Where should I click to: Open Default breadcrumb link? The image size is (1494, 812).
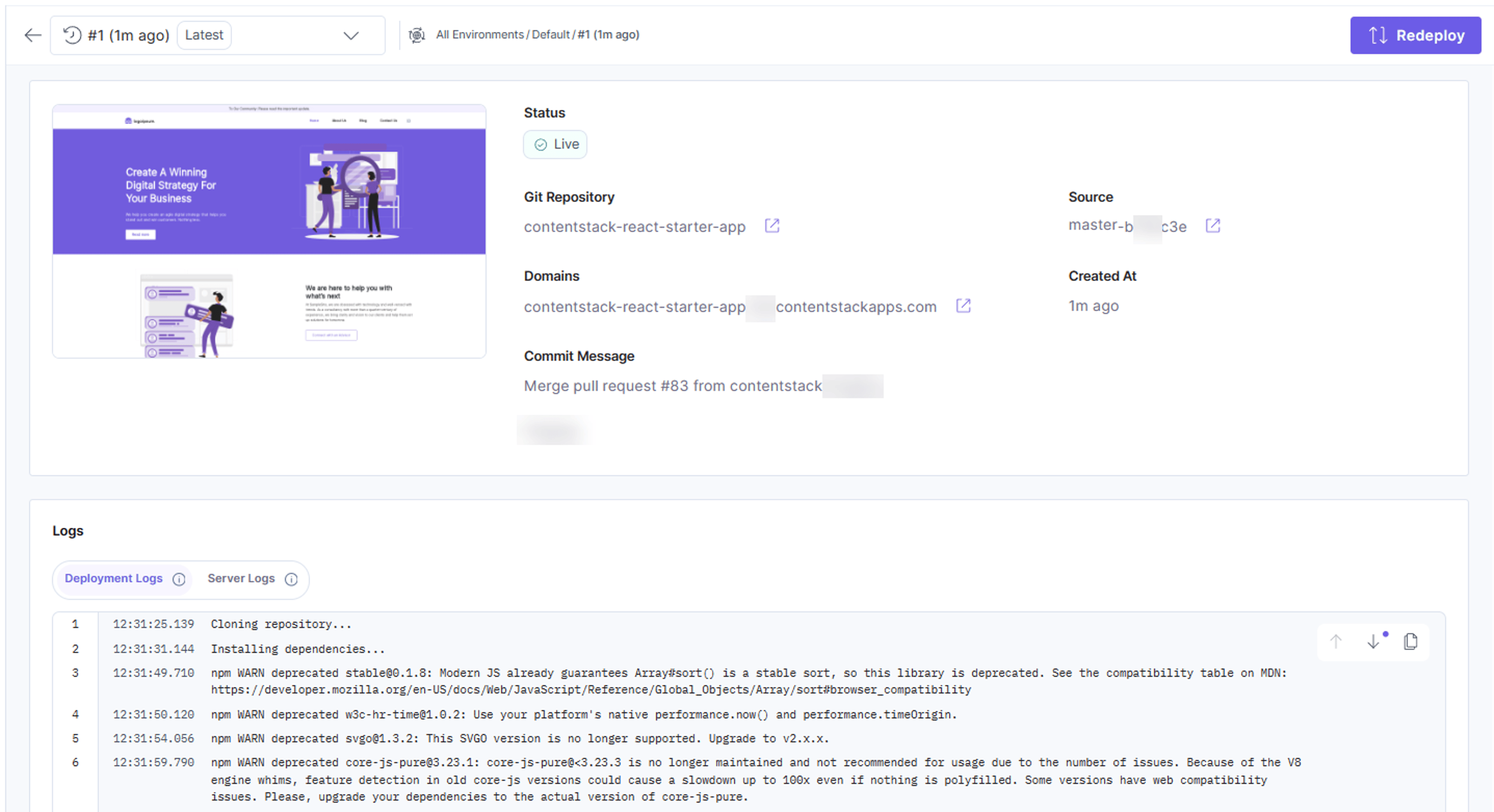coord(551,35)
